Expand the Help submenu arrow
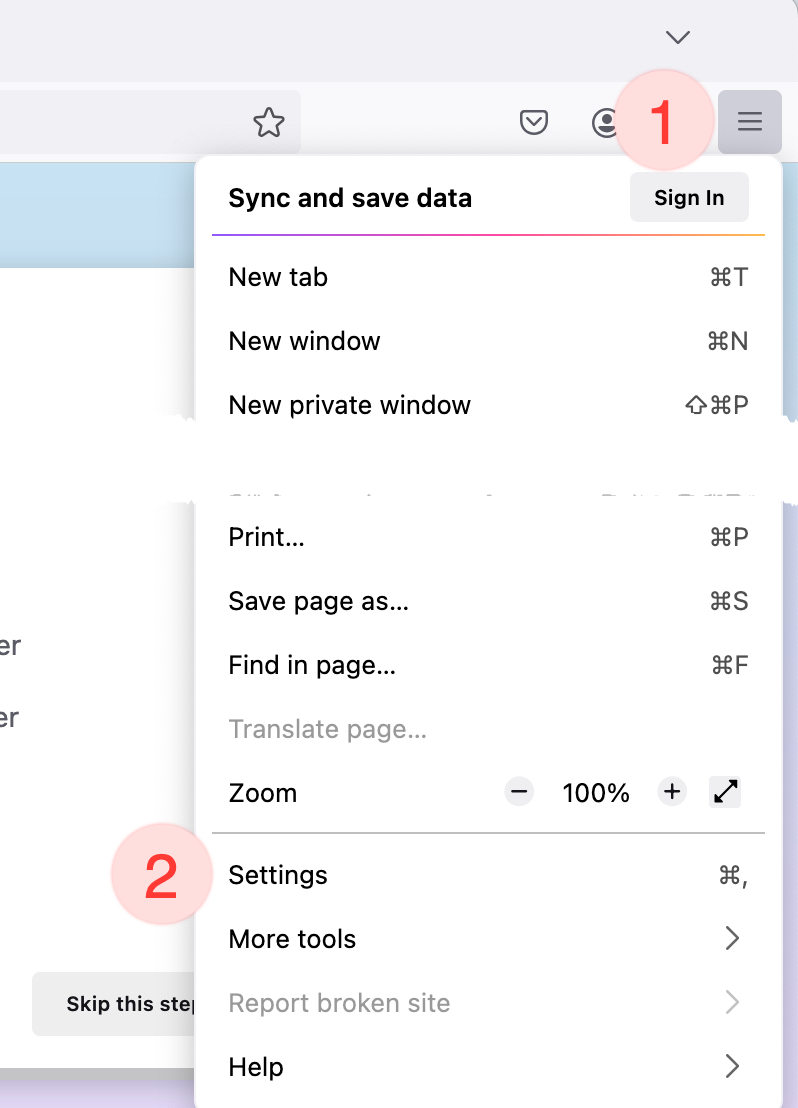 [x=731, y=1067]
